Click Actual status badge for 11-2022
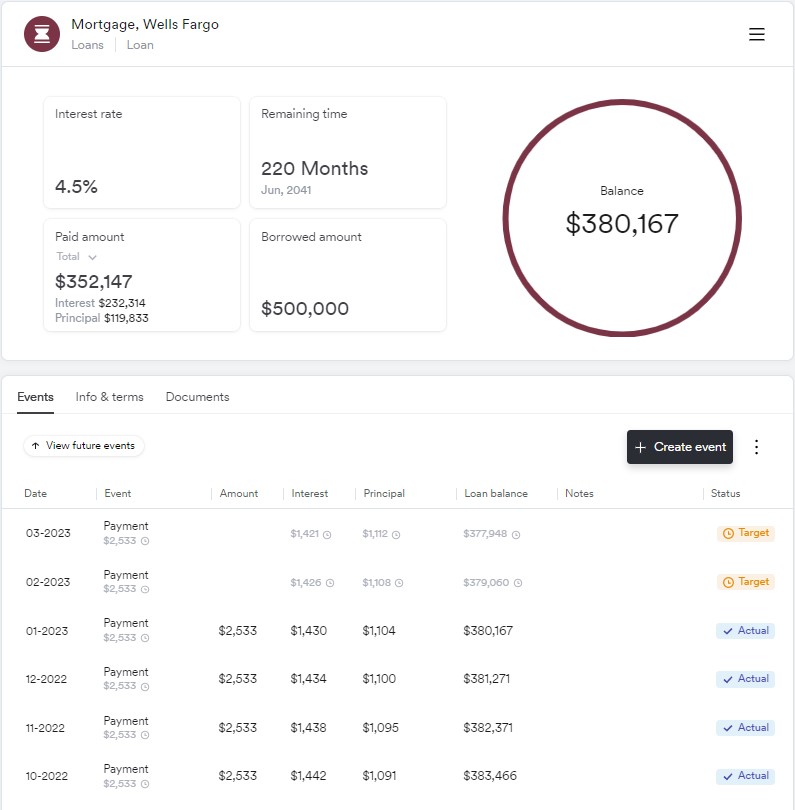The image size is (795, 810). pyautogui.click(x=745, y=728)
